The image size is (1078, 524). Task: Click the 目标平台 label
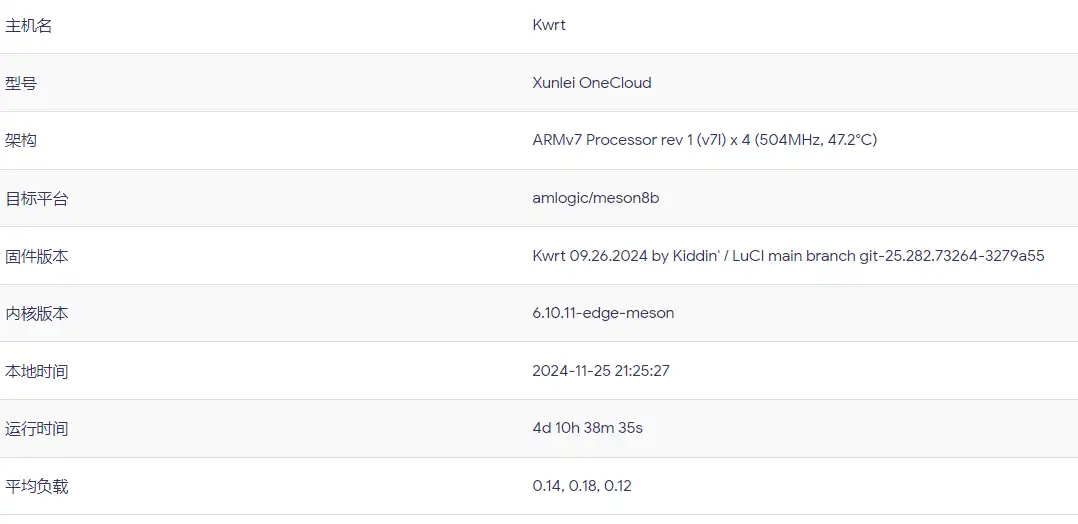click(37, 198)
